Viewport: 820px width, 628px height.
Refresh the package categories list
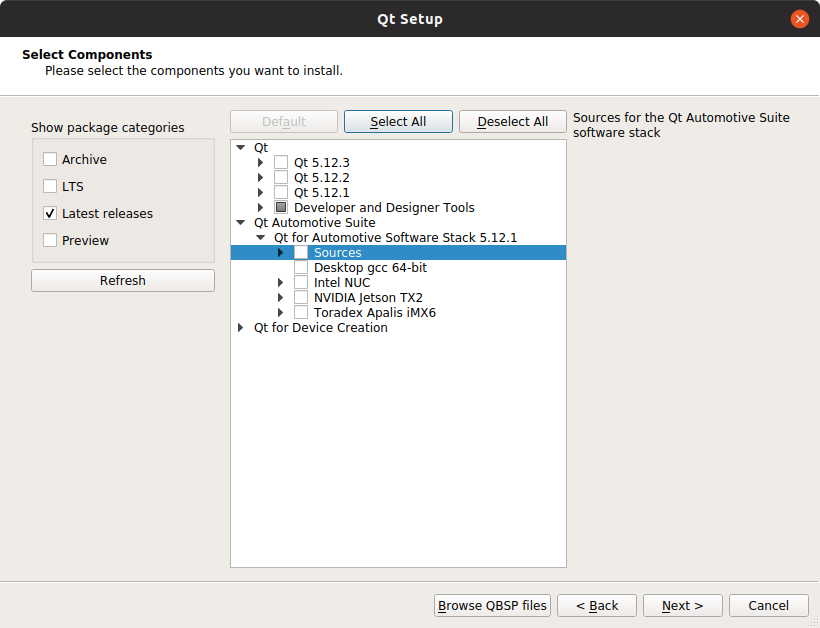click(123, 281)
